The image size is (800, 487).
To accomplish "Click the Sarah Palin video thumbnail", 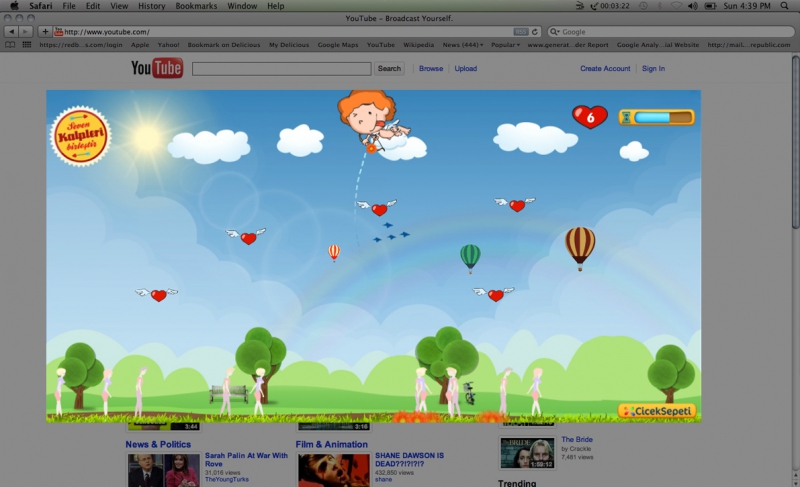I will (x=163, y=470).
